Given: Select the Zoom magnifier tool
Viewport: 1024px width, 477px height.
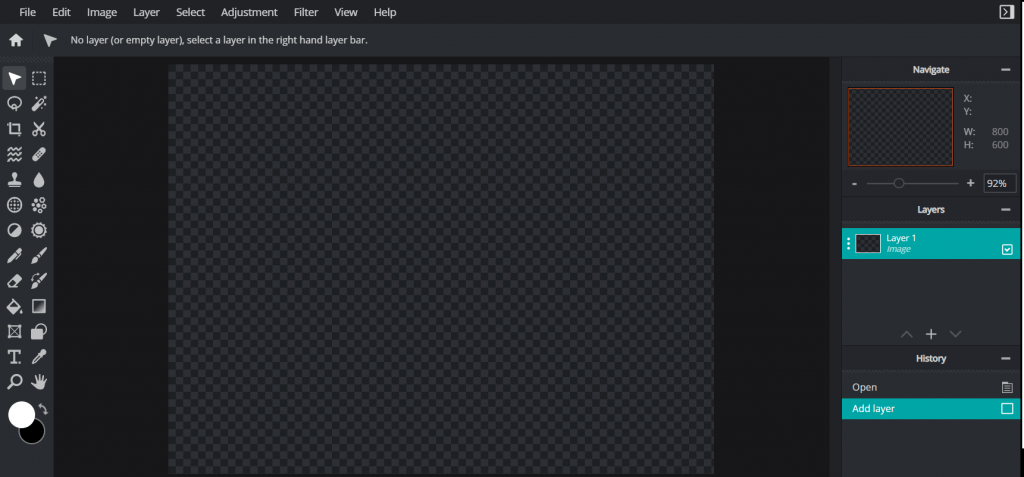Looking at the screenshot, I should (x=15, y=382).
